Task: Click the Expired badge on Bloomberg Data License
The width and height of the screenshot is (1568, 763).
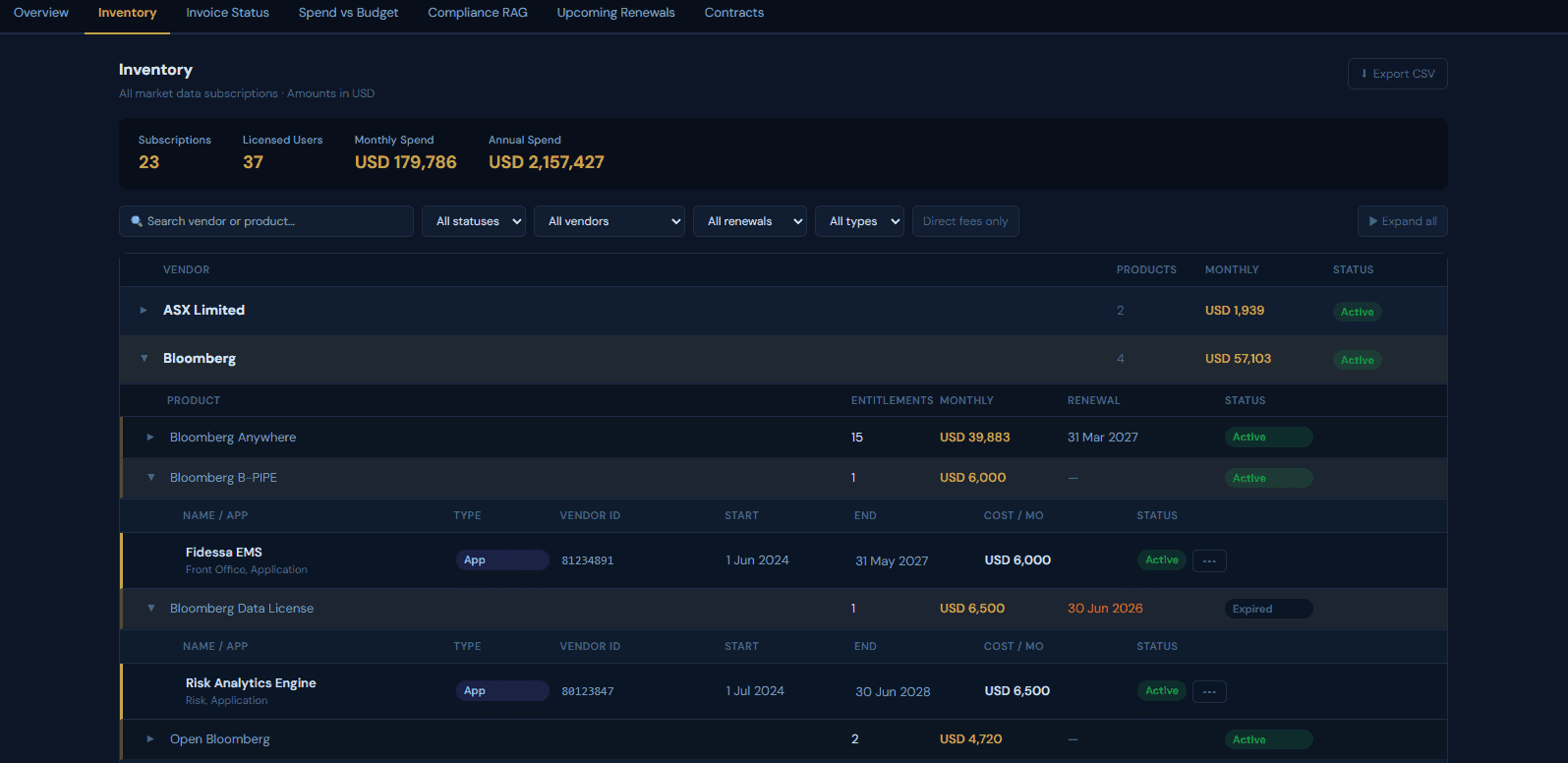Action: (x=1268, y=609)
